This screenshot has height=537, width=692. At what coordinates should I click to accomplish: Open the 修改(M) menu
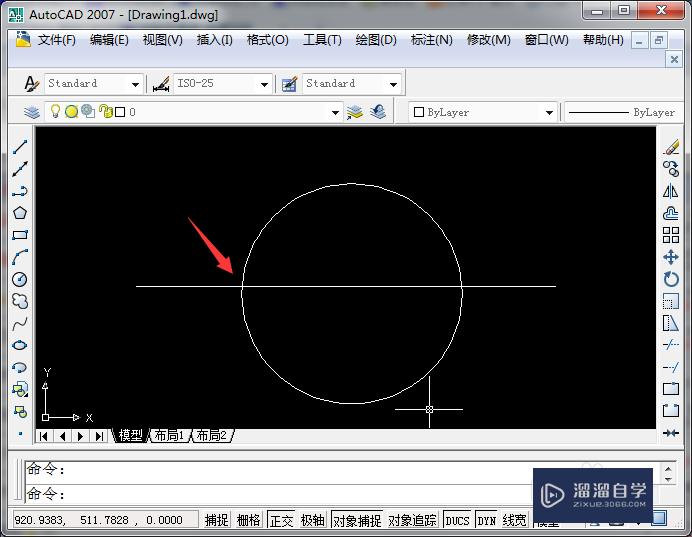point(489,40)
